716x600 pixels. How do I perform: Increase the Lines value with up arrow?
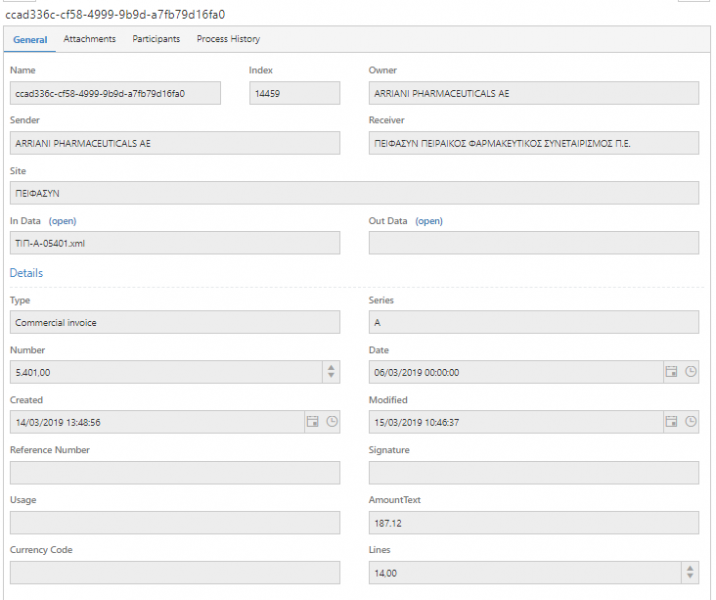point(690,568)
